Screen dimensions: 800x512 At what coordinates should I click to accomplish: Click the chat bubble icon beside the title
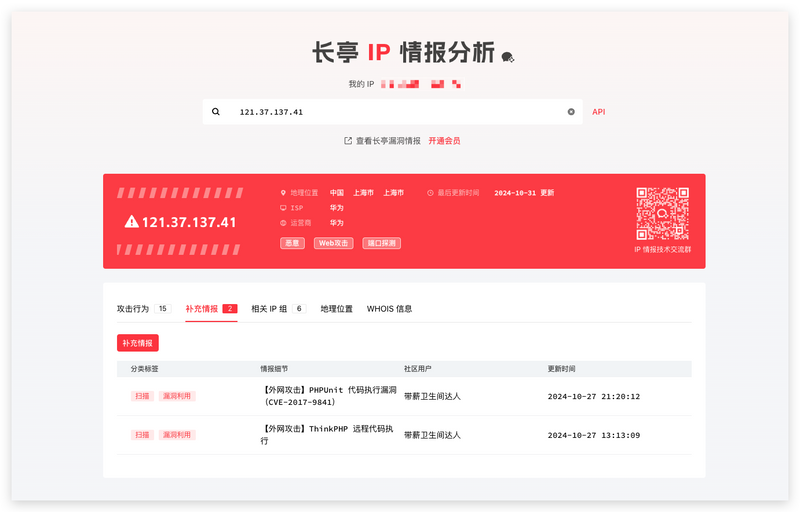[508, 57]
